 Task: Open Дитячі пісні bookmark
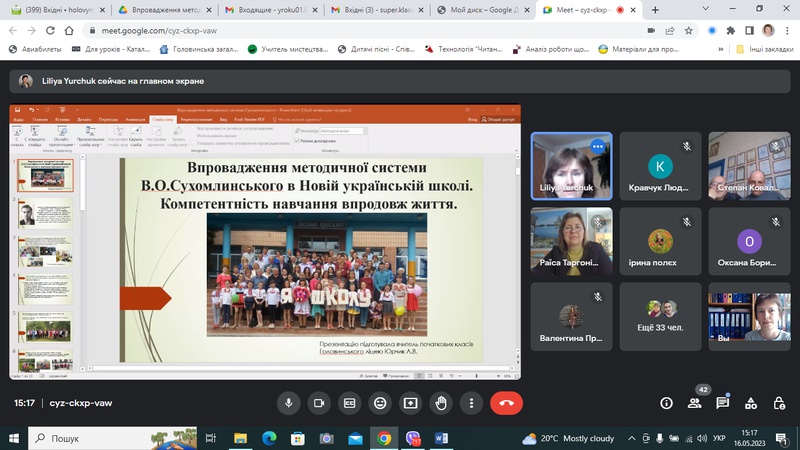click(377, 49)
